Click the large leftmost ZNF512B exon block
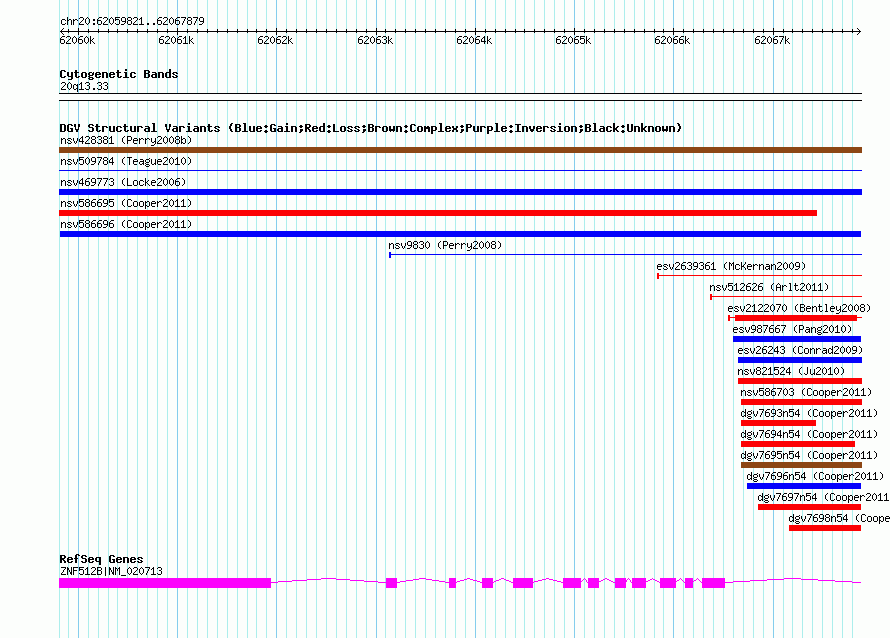Image resolution: width=890 pixels, height=638 pixels. pyautogui.click(x=165, y=583)
